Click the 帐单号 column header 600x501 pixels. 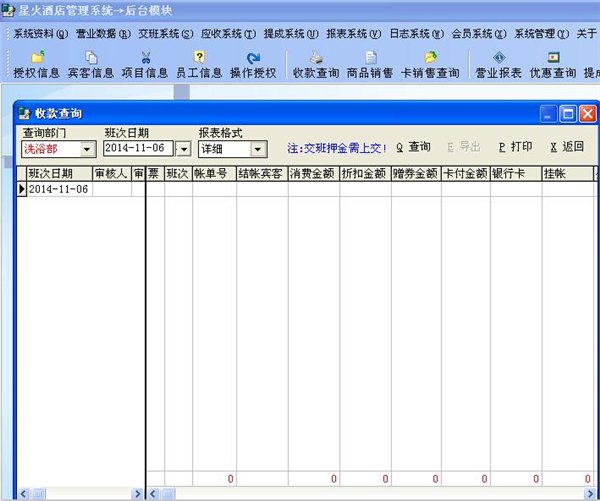point(214,174)
